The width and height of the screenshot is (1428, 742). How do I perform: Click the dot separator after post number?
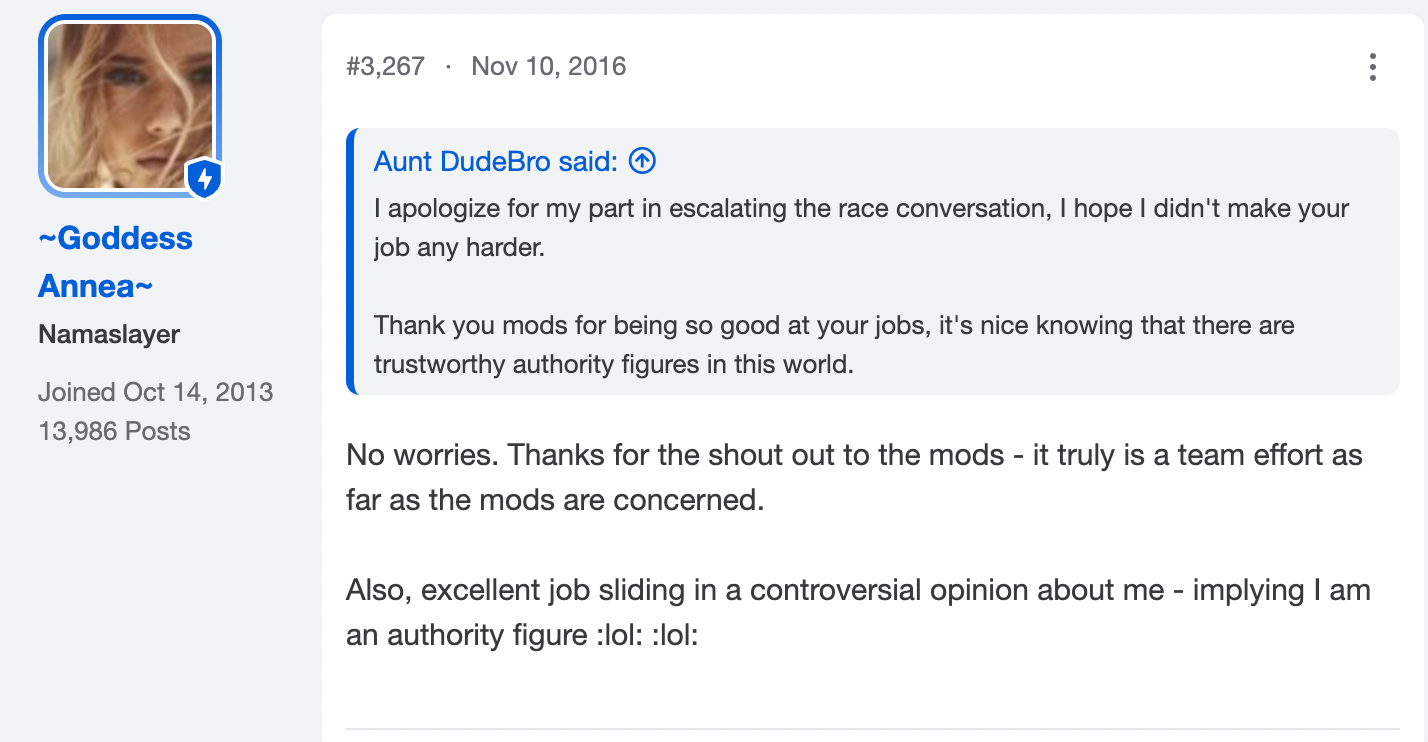pos(448,67)
